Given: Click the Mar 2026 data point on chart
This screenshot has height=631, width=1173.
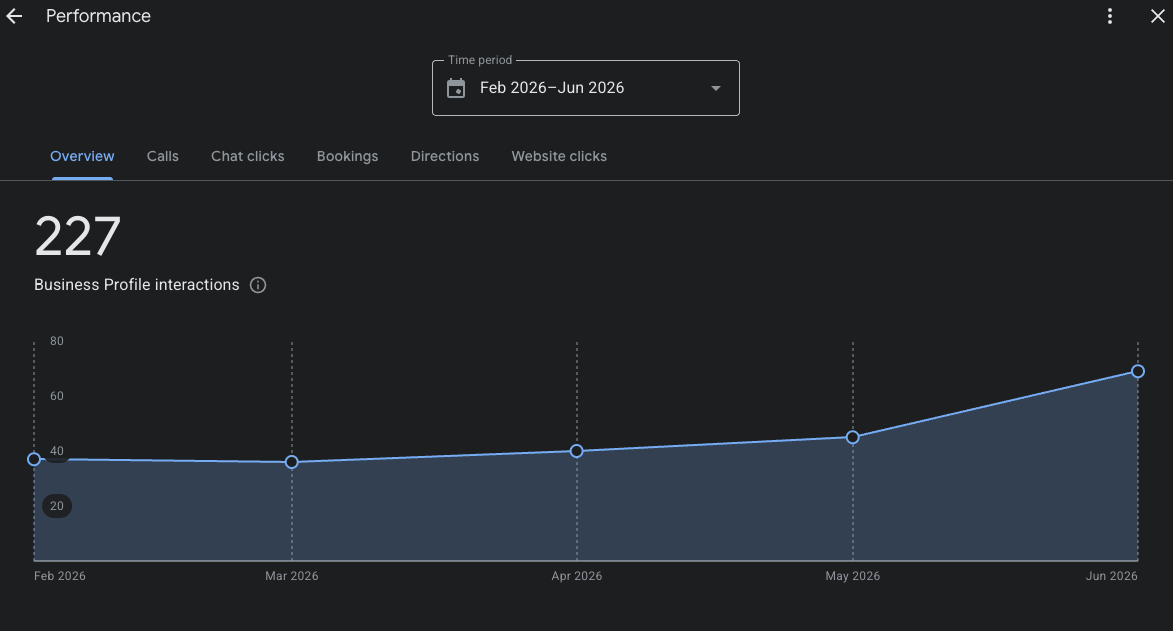Looking at the screenshot, I should (x=292, y=462).
